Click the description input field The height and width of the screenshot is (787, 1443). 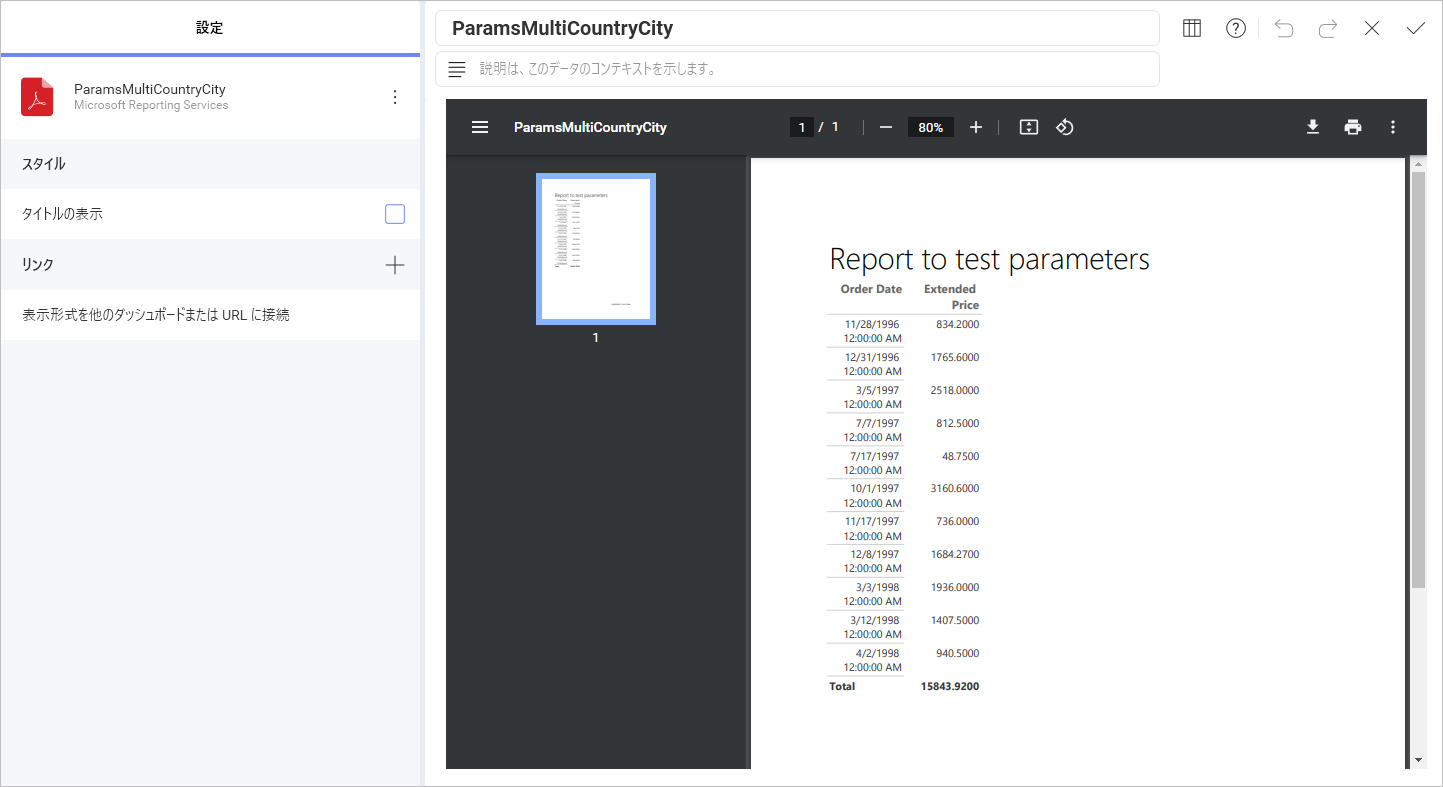[x=797, y=69]
